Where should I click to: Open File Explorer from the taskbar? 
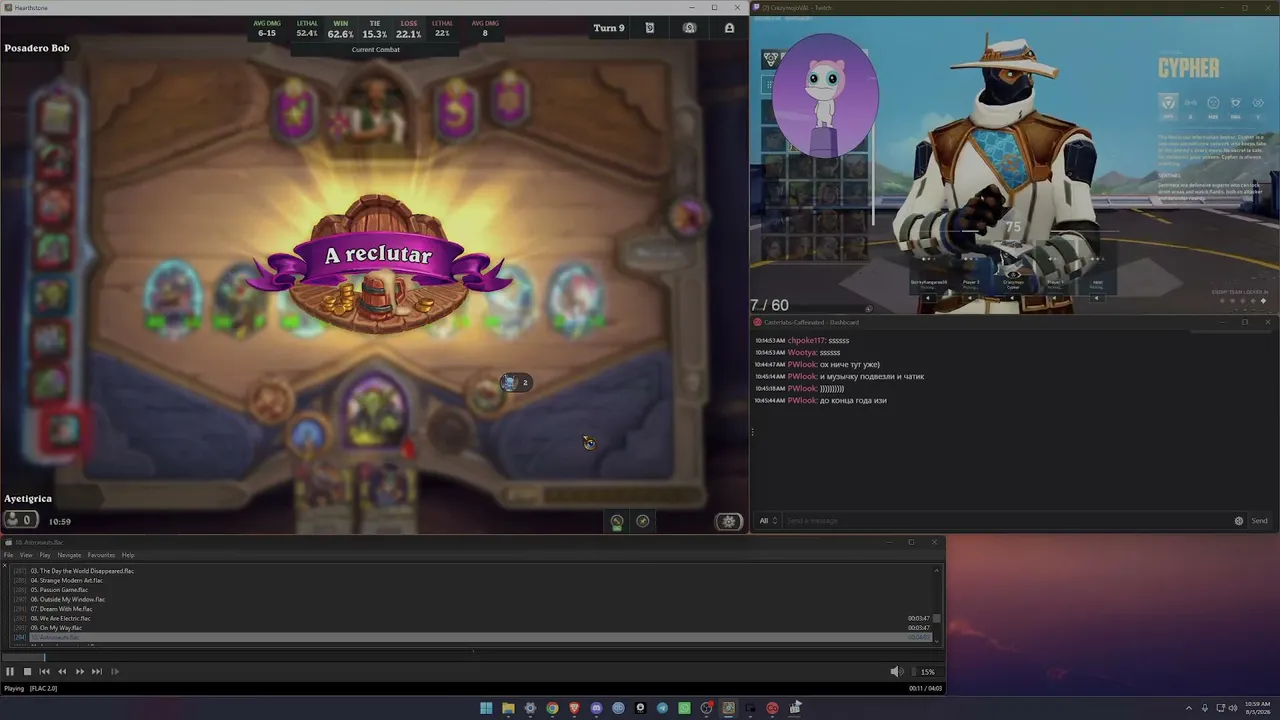tap(508, 708)
